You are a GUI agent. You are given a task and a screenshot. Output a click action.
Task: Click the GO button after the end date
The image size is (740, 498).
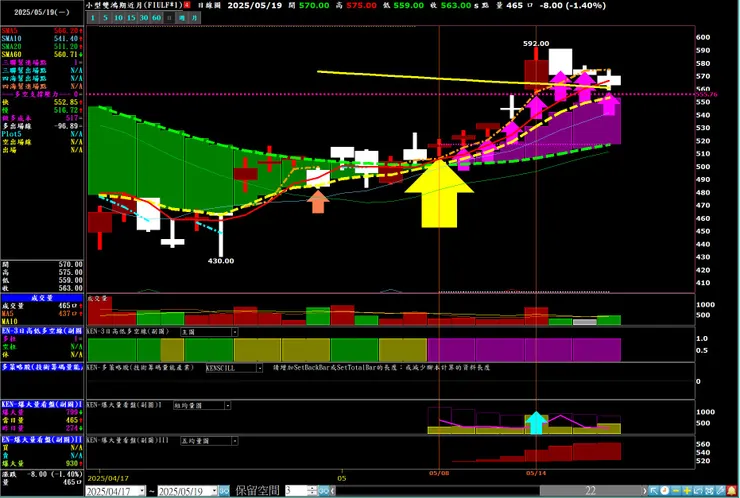click(224, 491)
